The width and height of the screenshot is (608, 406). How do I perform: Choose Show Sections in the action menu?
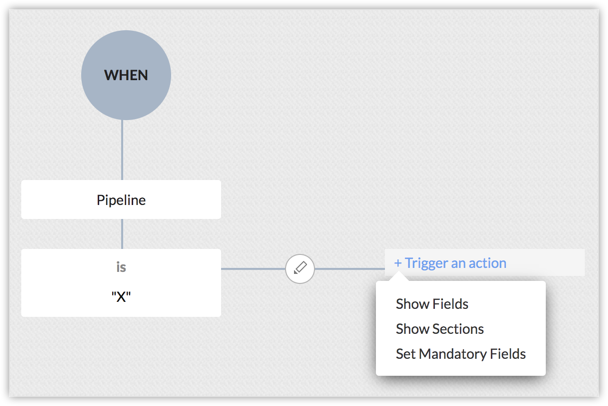point(440,329)
